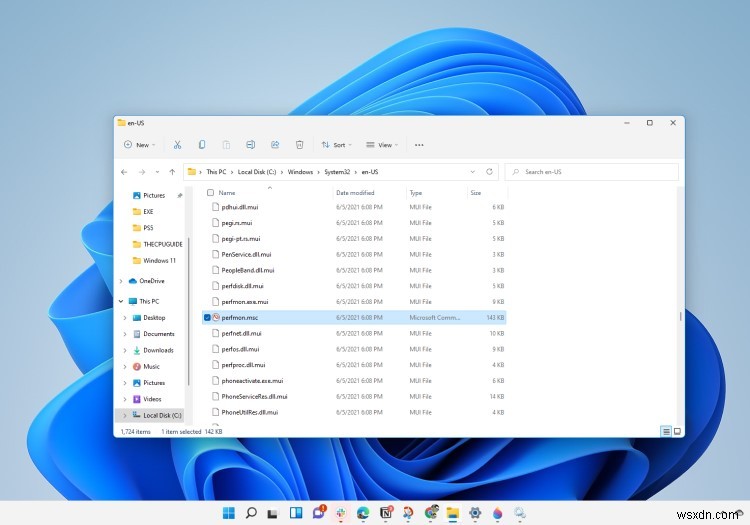The image size is (750, 525).
Task: Click Local Disk (C:) breadcrumb
Action: [257, 172]
